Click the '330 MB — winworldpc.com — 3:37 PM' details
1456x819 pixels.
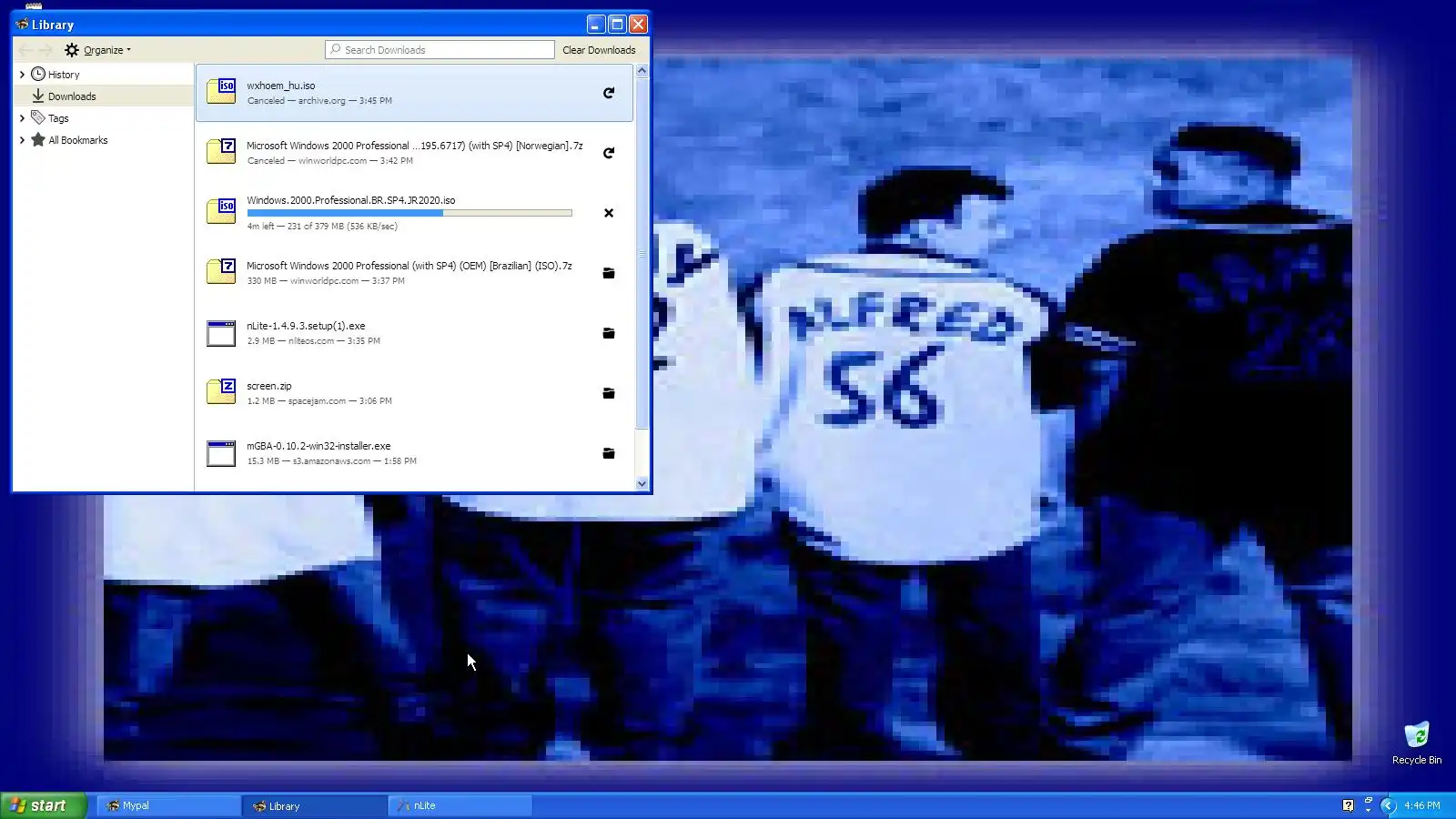point(326,281)
